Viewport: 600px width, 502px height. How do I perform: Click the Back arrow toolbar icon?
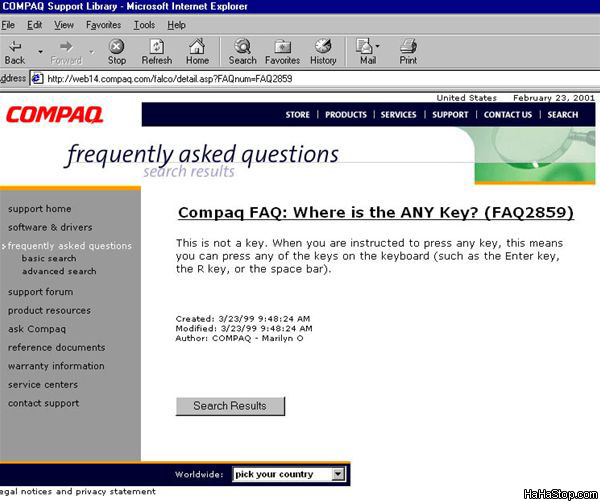tap(15, 46)
